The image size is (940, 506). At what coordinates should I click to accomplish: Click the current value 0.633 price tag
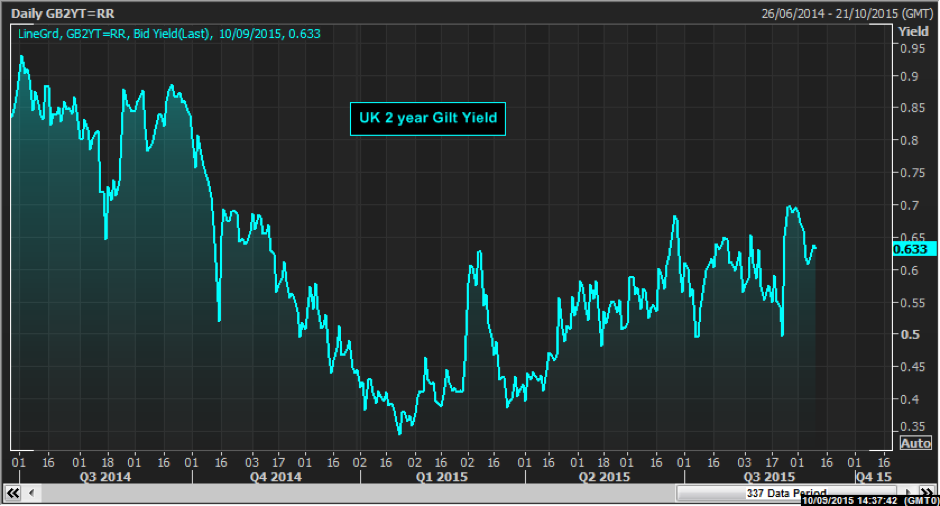click(x=915, y=250)
